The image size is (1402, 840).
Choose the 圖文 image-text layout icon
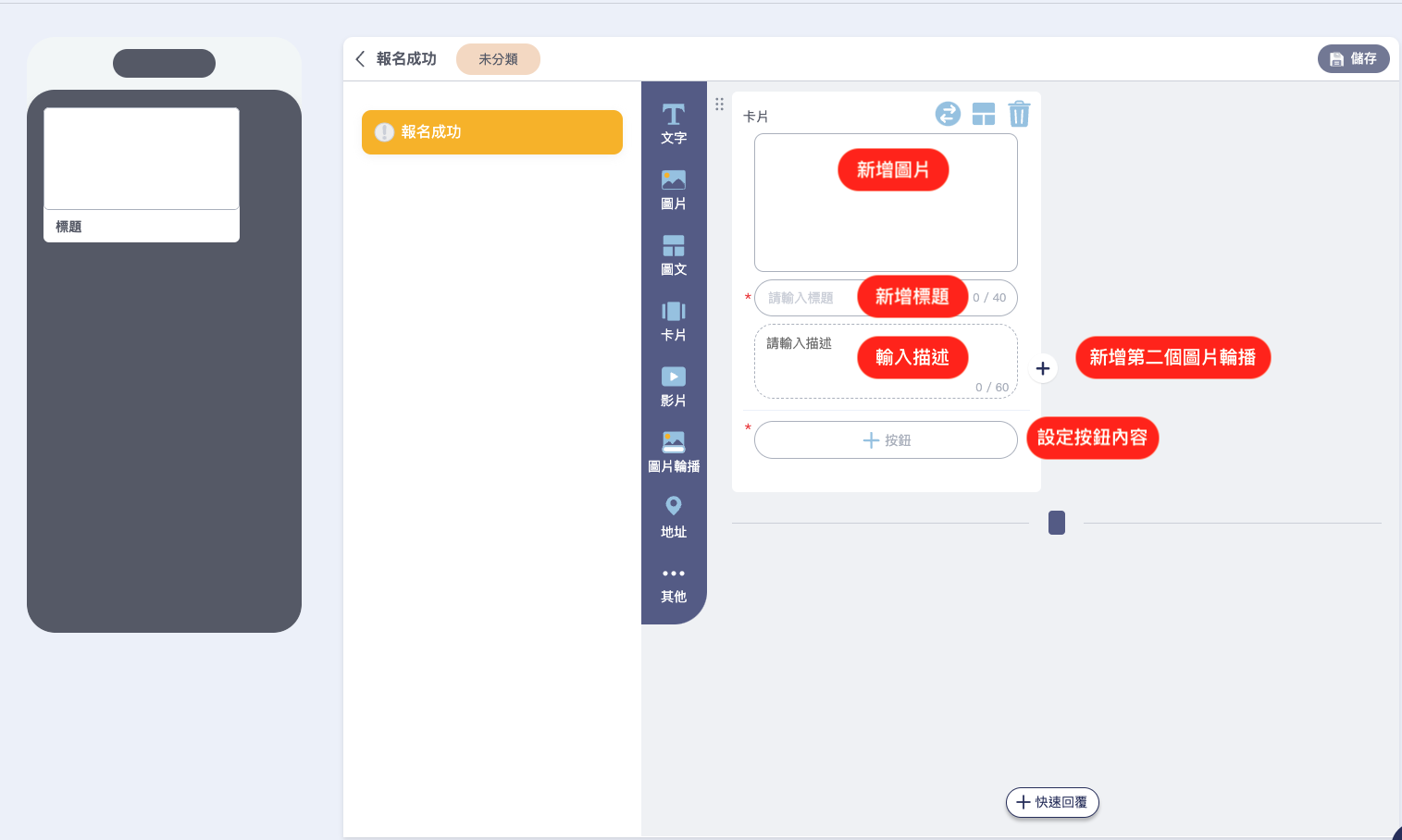click(x=673, y=254)
